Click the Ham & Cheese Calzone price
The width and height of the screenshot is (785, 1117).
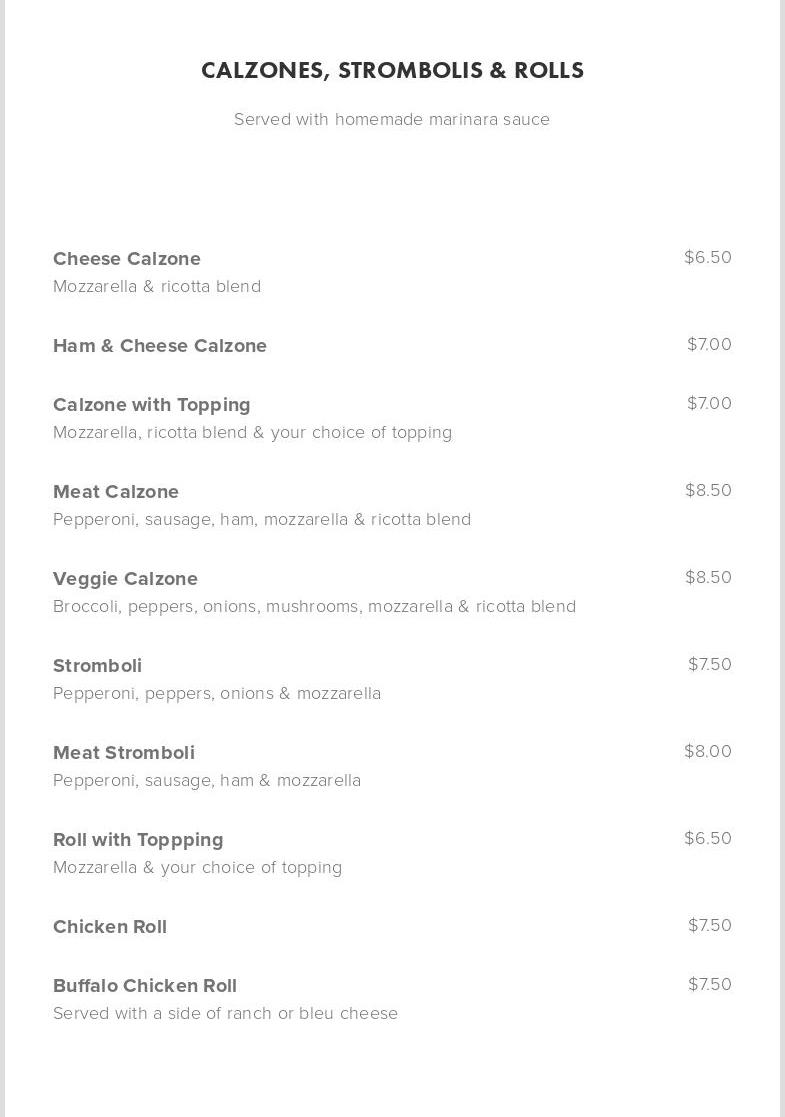tap(709, 344)
